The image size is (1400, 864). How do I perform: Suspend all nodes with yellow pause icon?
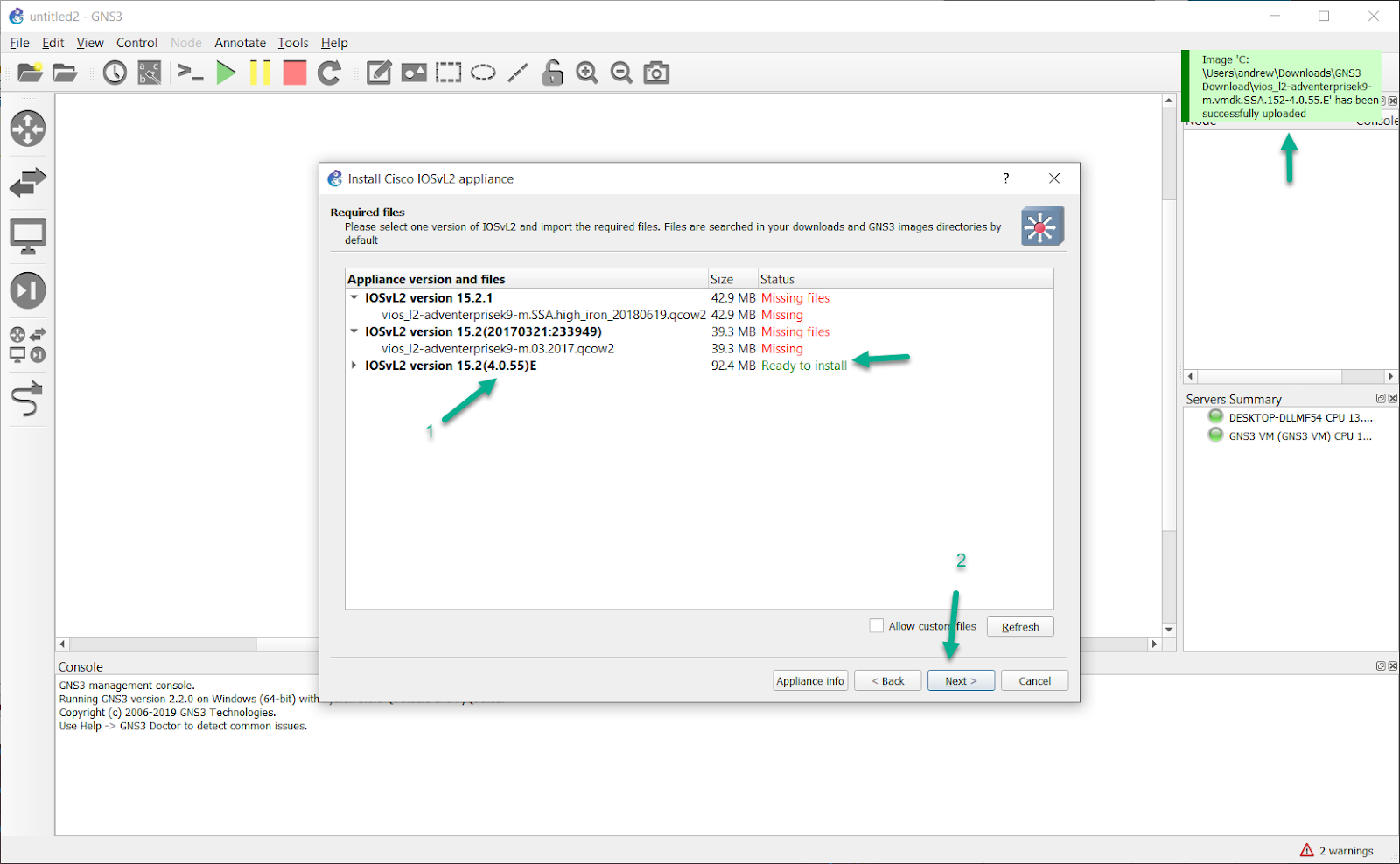coord(260,73)
